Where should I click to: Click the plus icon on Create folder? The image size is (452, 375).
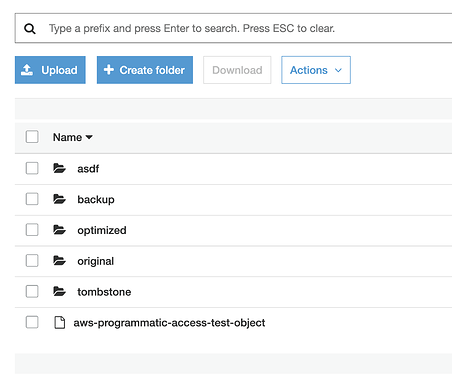[109, 70]
